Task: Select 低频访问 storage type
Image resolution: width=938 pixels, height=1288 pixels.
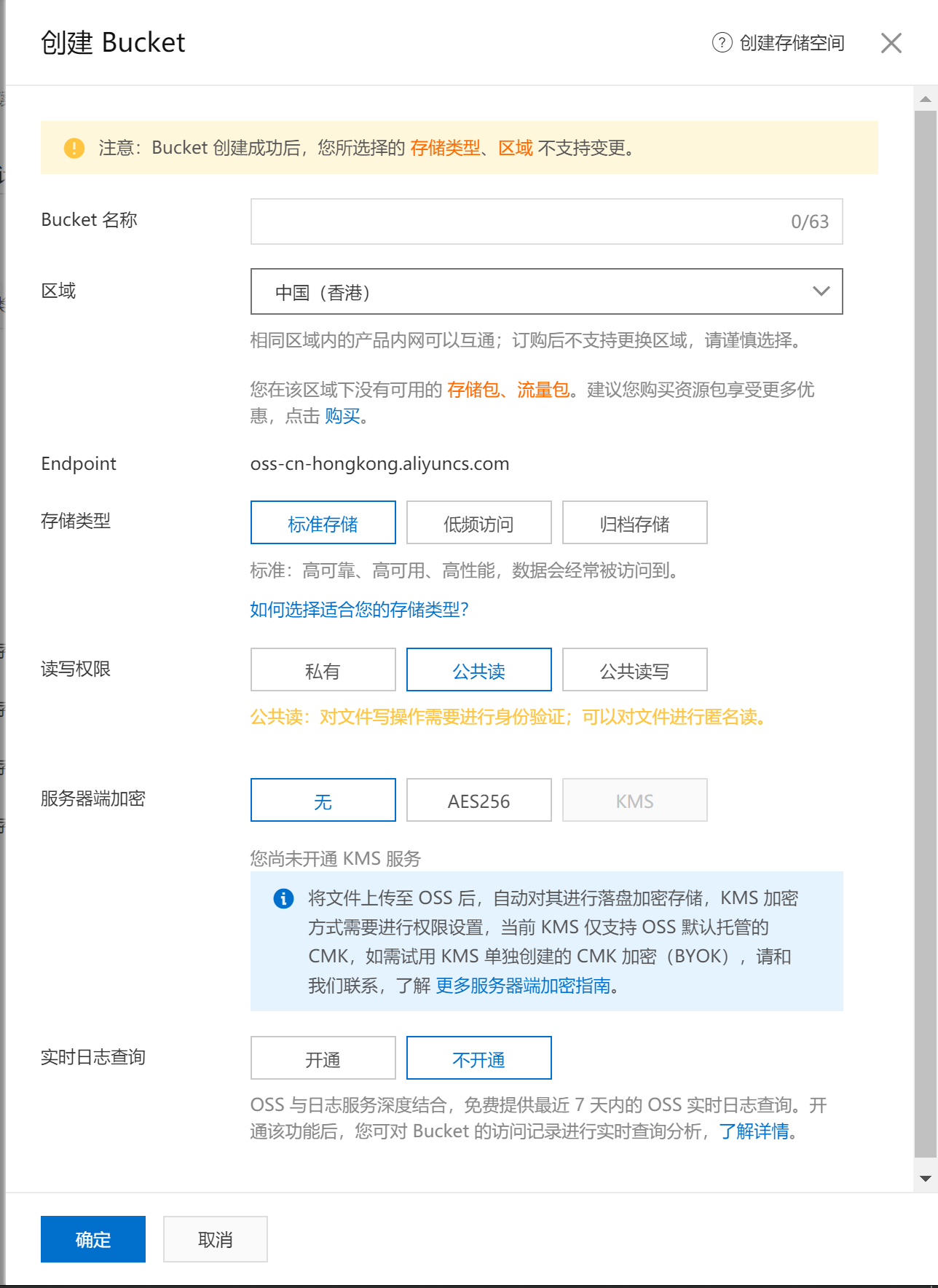Action: [x=478, y=523]
